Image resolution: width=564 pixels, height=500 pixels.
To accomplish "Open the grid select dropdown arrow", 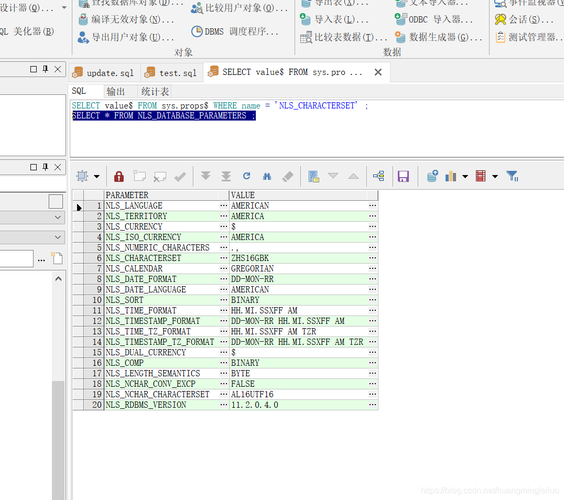I will click(97, 177).
